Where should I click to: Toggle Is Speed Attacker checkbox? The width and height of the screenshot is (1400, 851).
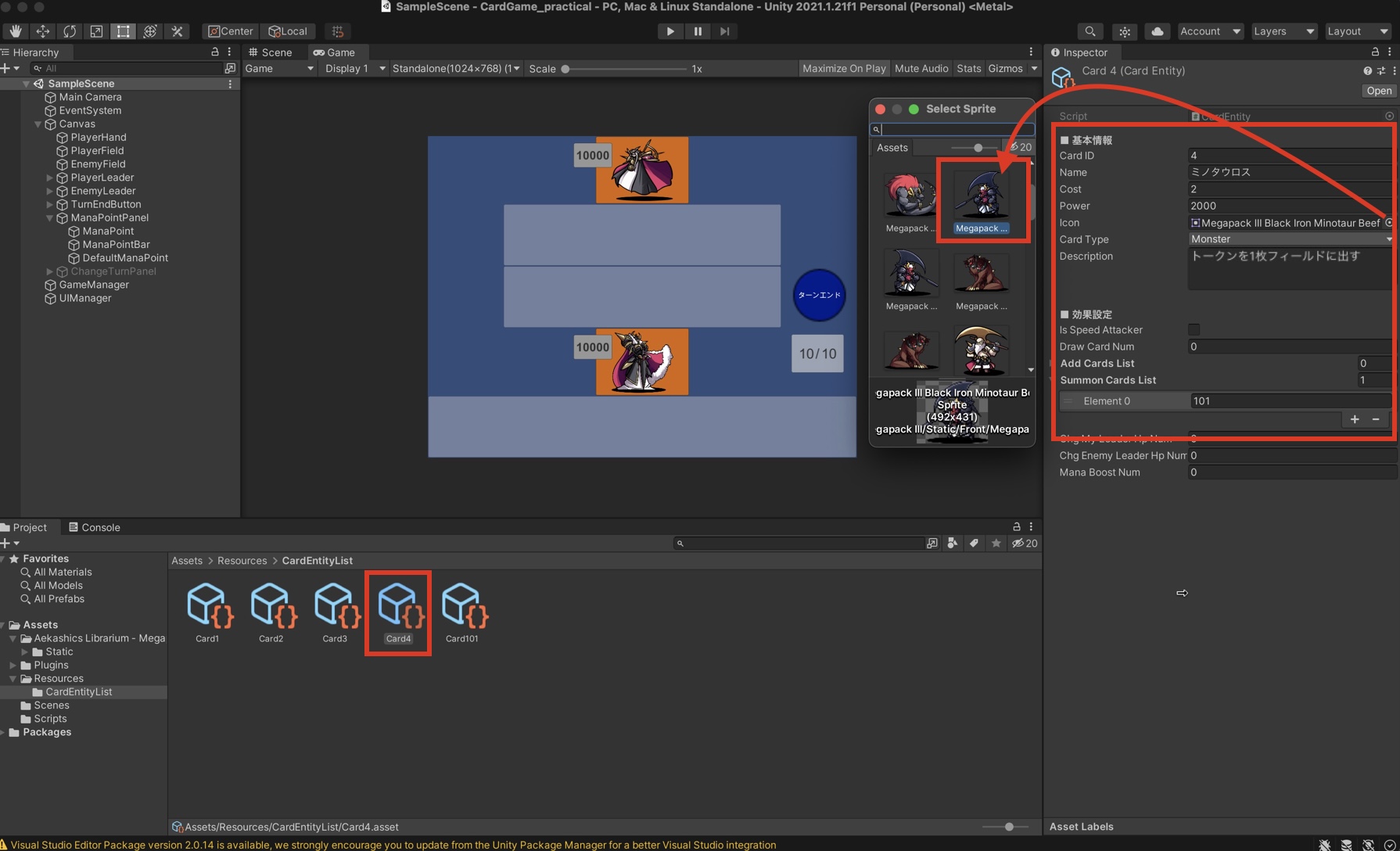click(1194, 330)
